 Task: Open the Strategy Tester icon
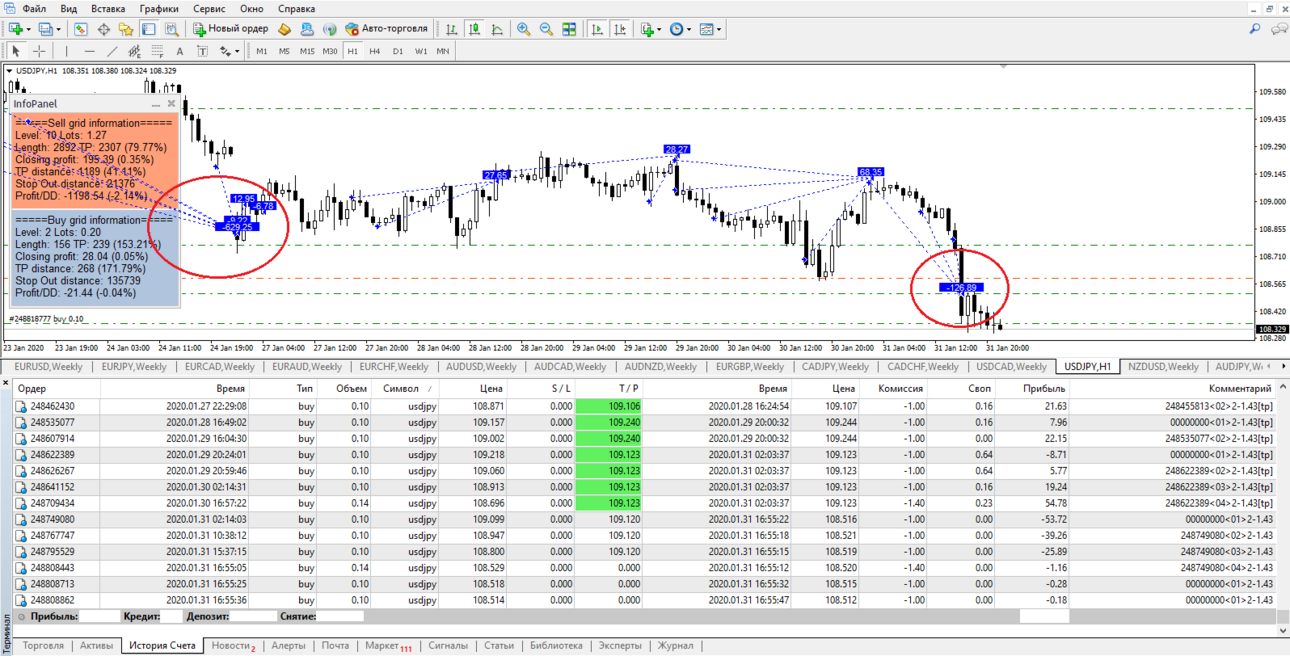tap(172, 29)
